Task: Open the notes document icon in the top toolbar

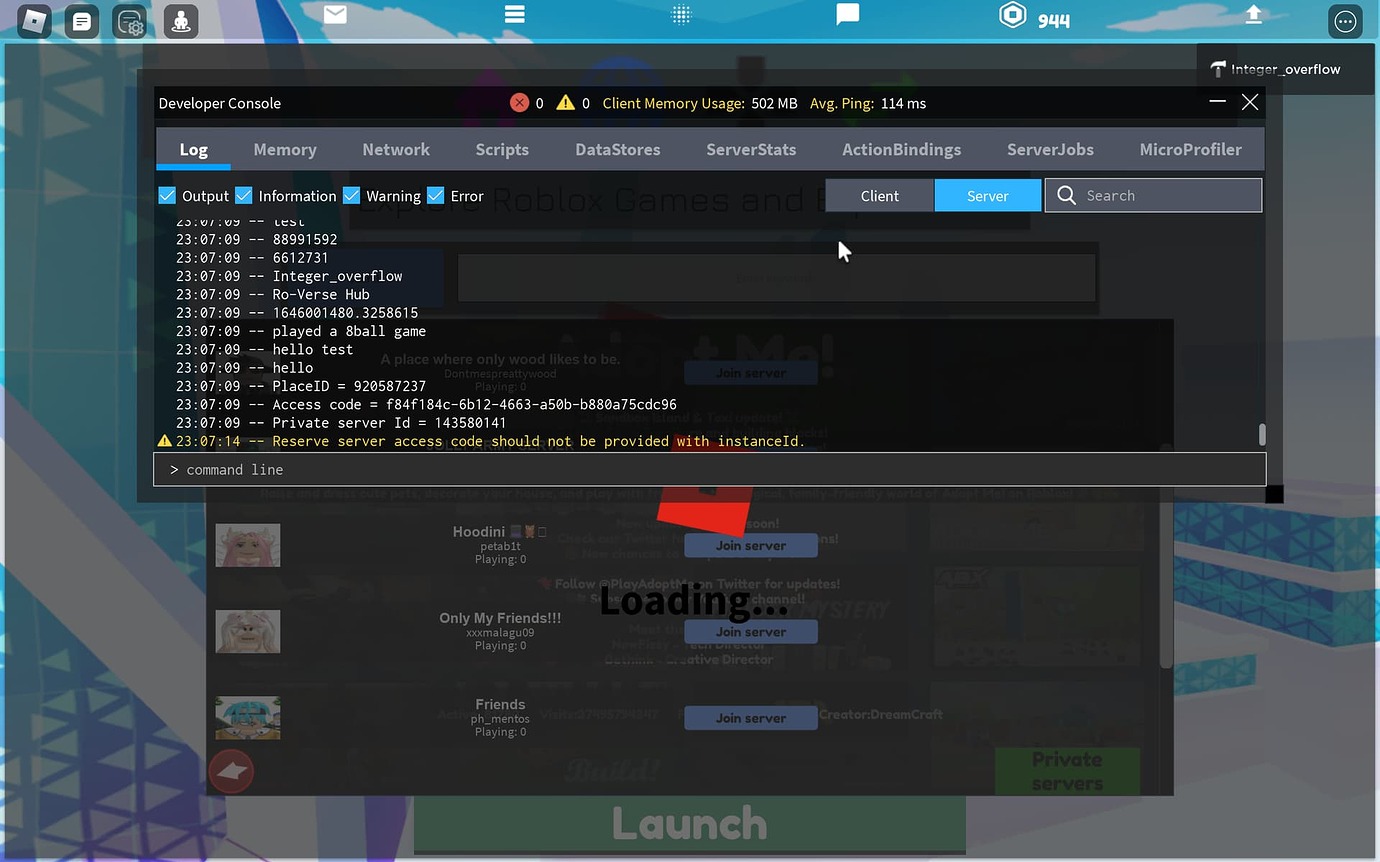Action: pos(82,21)
